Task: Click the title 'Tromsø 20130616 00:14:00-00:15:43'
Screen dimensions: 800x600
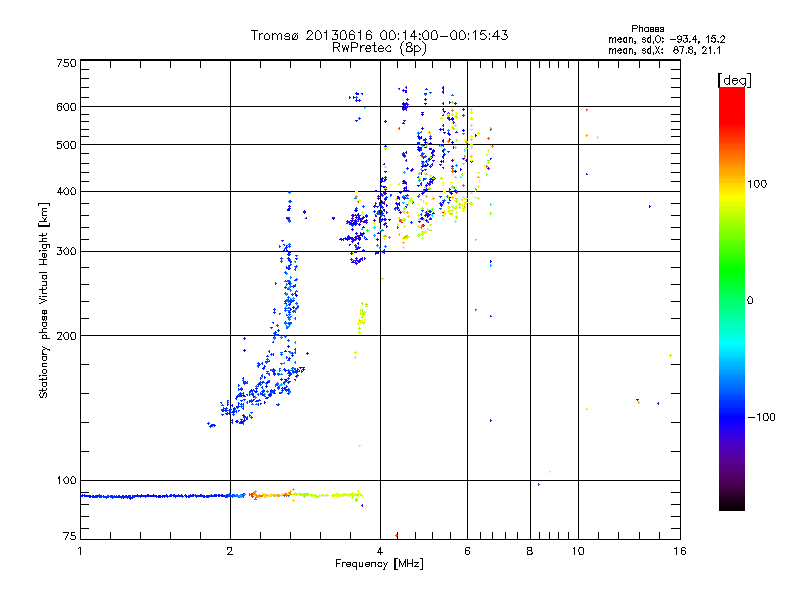Action: click(x=379, y=35)
